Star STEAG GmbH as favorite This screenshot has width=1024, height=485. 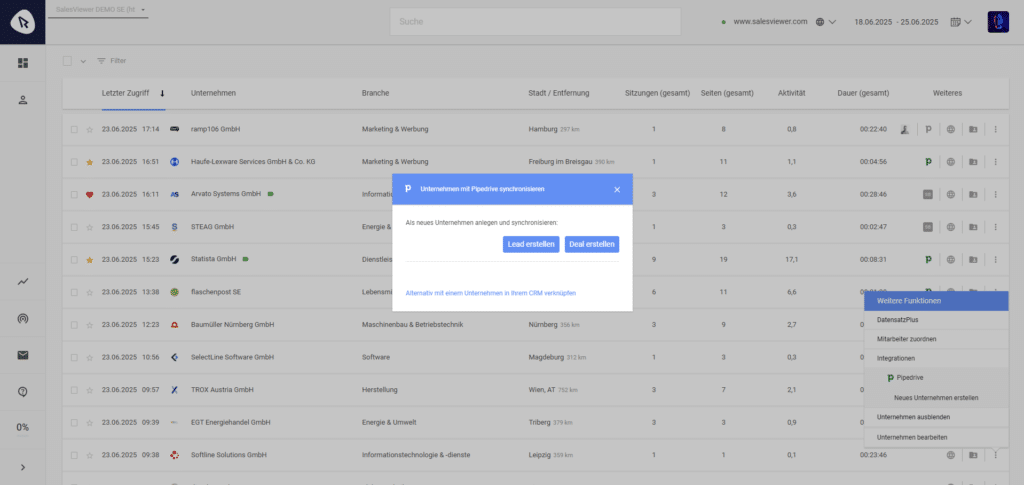click(90, 227)
